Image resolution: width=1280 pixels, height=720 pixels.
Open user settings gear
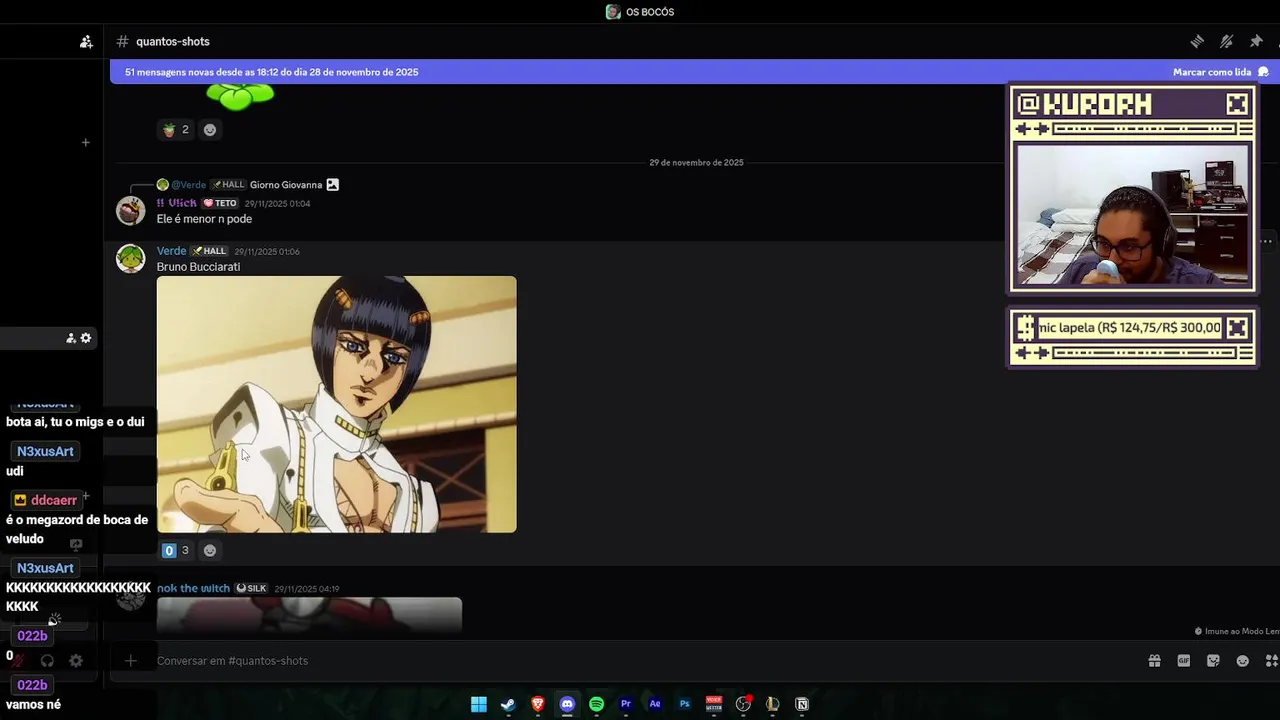[x=76, y=661]
